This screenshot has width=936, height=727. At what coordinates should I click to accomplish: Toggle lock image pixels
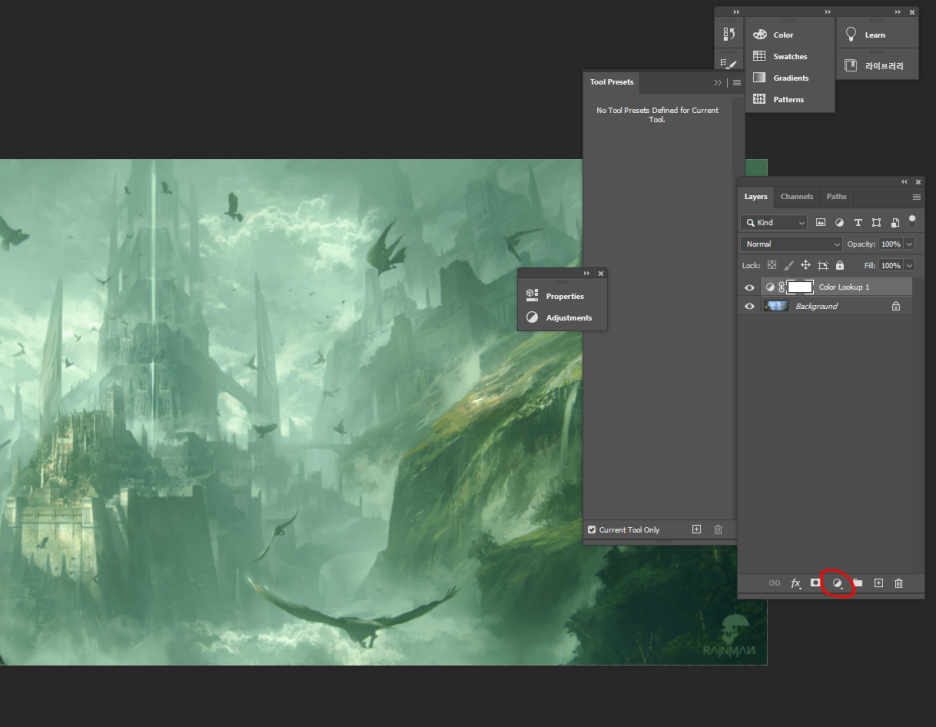click(x=789, y=265)
